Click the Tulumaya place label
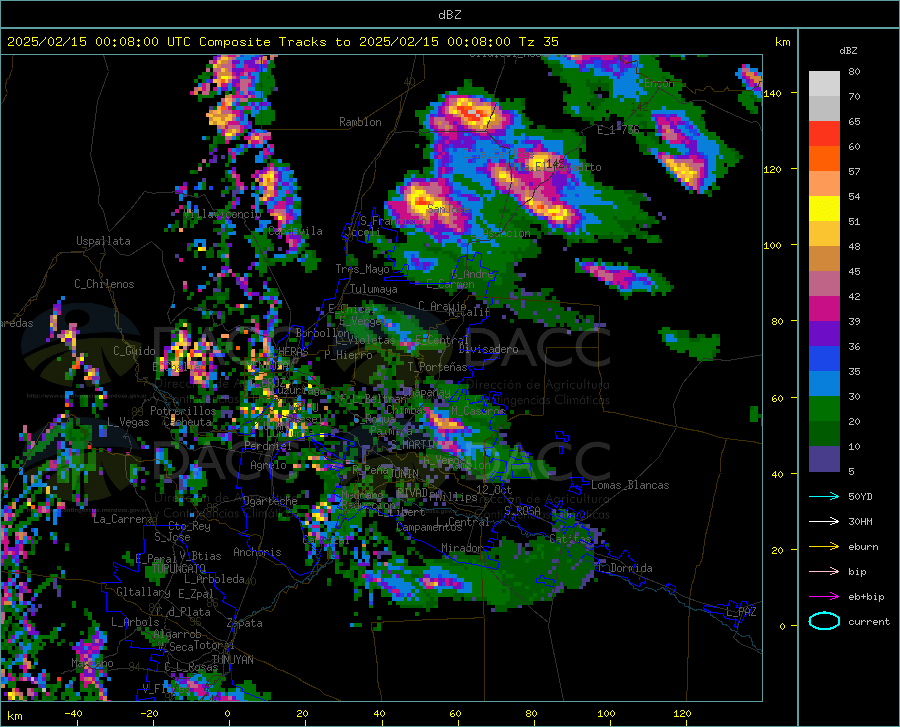The image size is (900, 727). click(374, 289)
